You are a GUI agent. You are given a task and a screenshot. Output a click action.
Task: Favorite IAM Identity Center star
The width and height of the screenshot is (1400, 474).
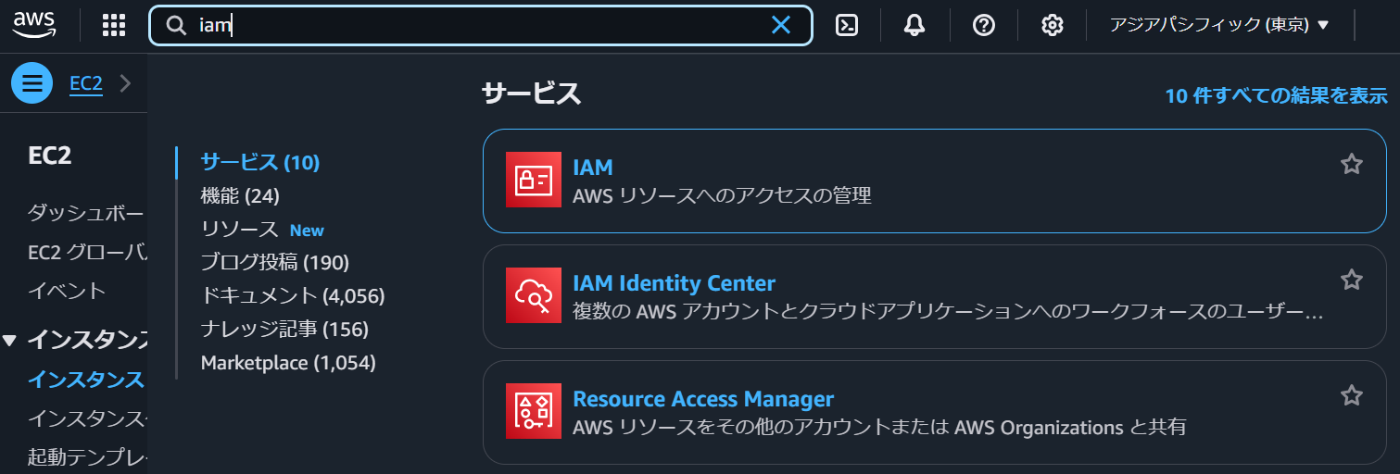pos(1351,280)
